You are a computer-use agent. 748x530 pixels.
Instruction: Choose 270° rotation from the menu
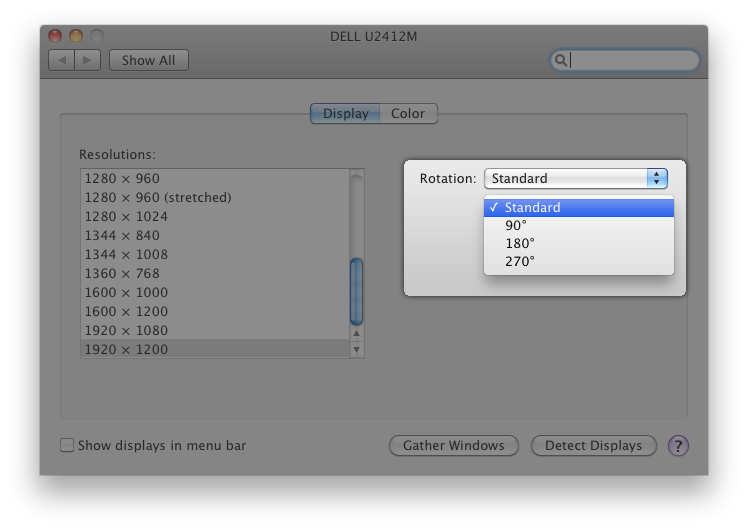(579, 261)
